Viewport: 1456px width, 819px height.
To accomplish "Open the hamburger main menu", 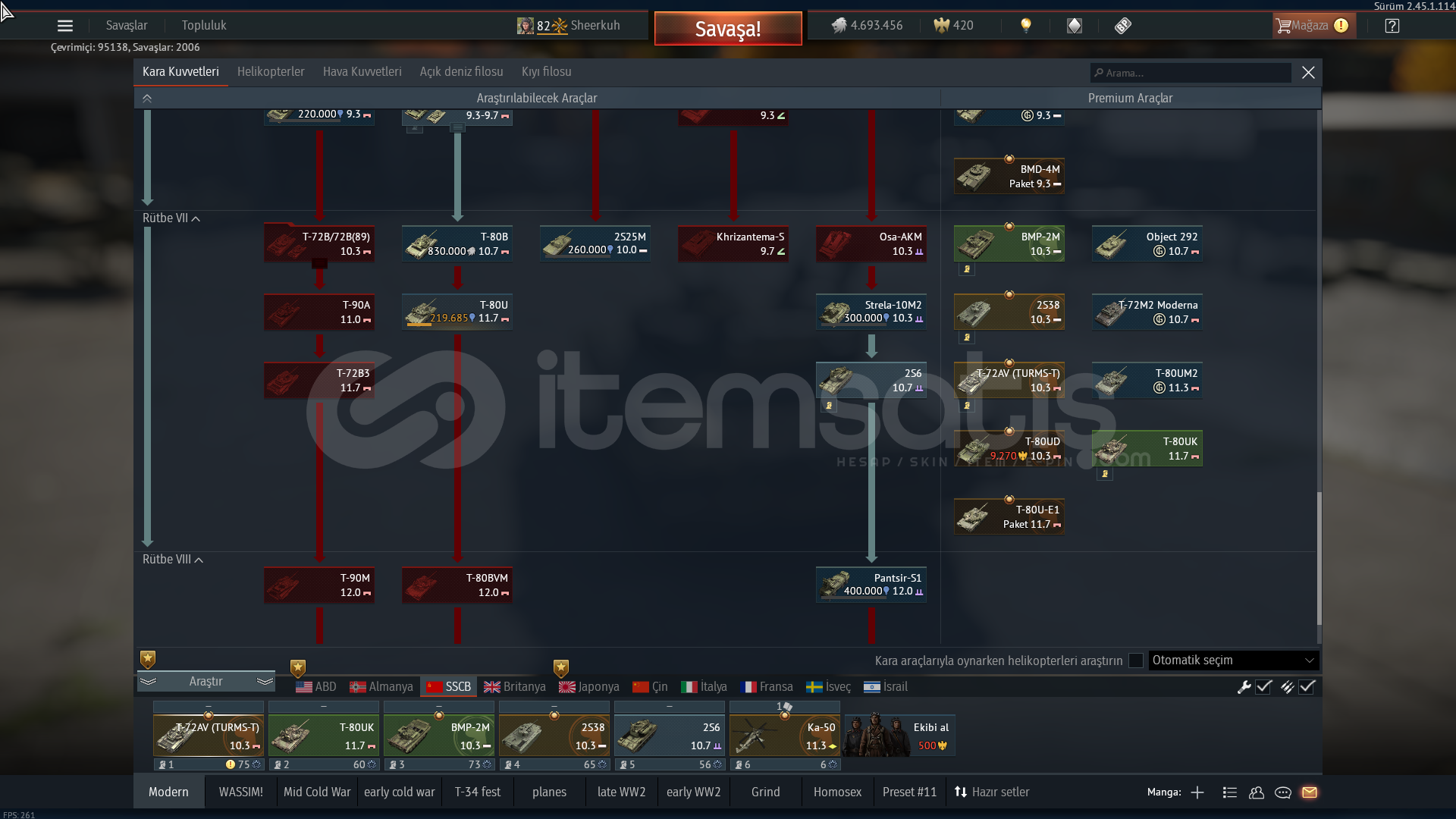I will pos(65,26).
